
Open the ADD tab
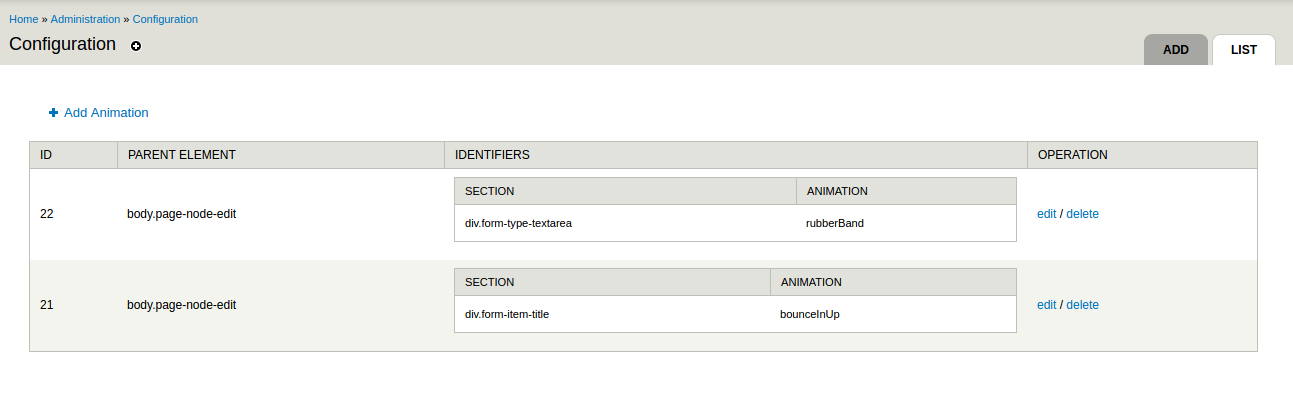pyautogui.click(x=1175, y=49)
